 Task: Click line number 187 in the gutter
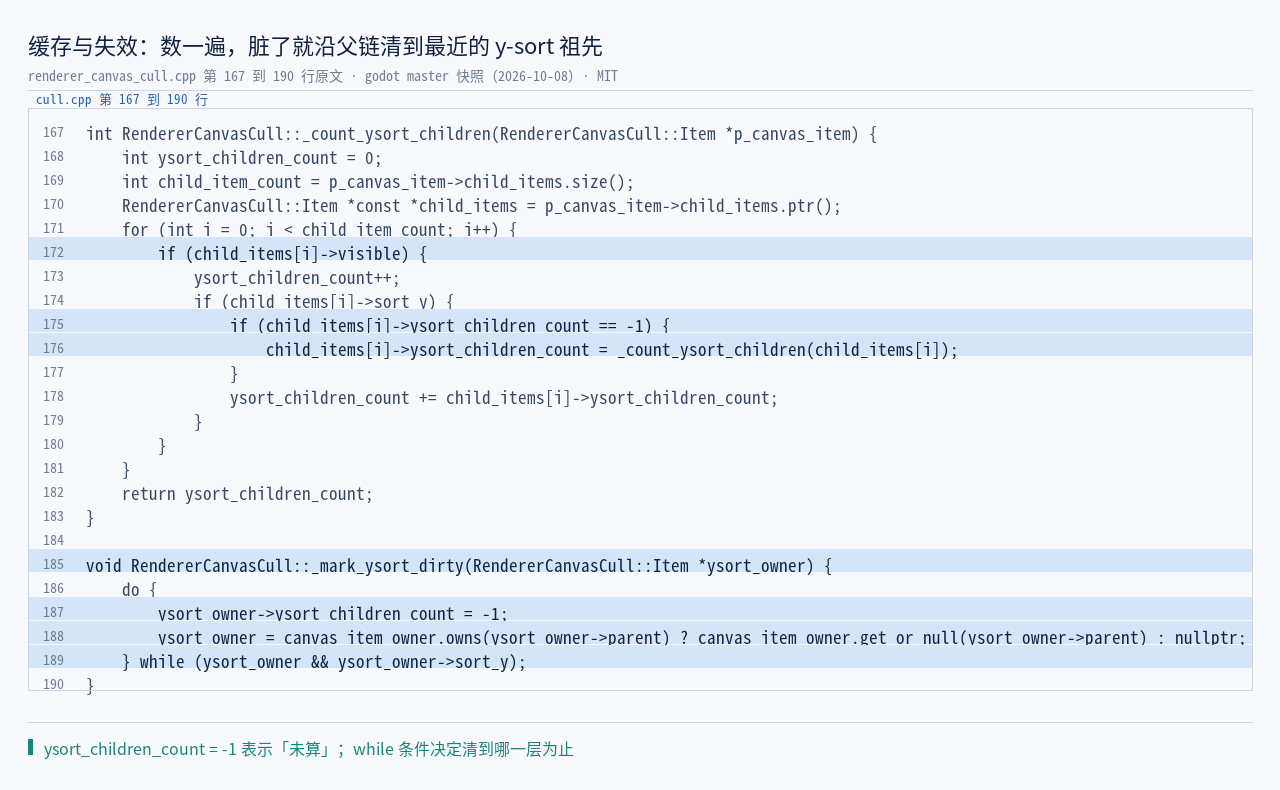(53, 613)
